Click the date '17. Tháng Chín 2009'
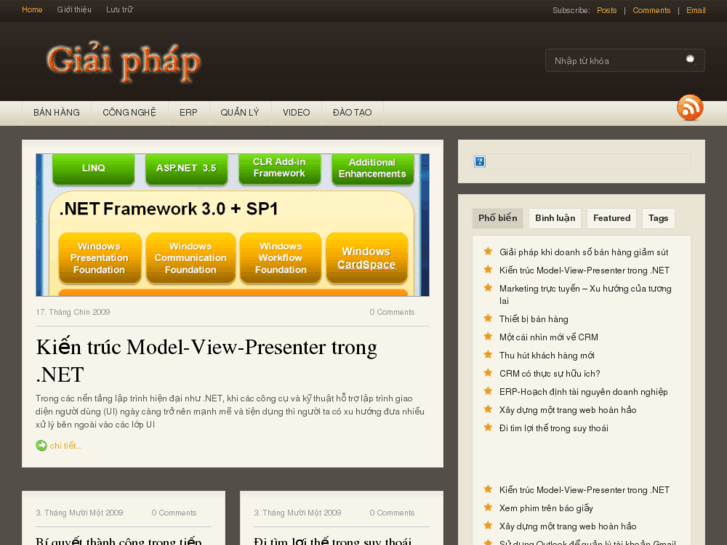 click(73, 312)
